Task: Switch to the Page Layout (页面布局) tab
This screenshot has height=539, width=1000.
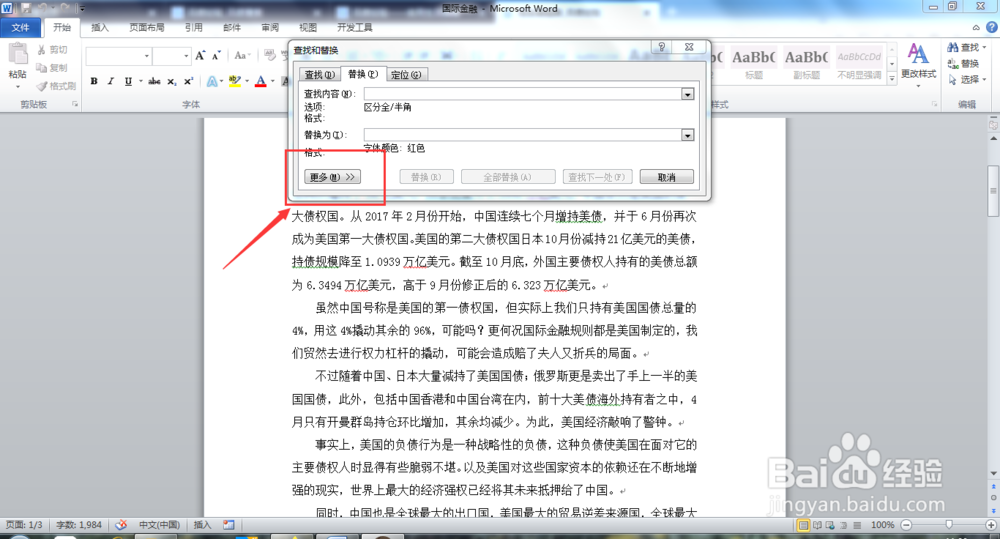Action: click(147, 27)
